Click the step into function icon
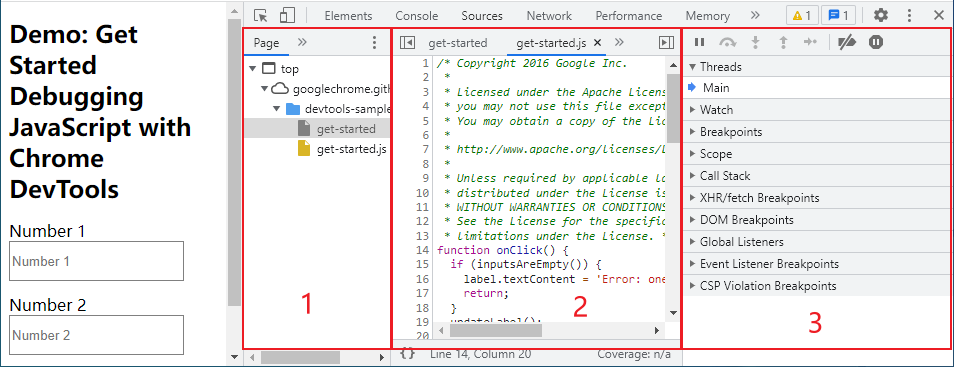The width and height of the screenshot is (954, 367). (x=756, y=42)
